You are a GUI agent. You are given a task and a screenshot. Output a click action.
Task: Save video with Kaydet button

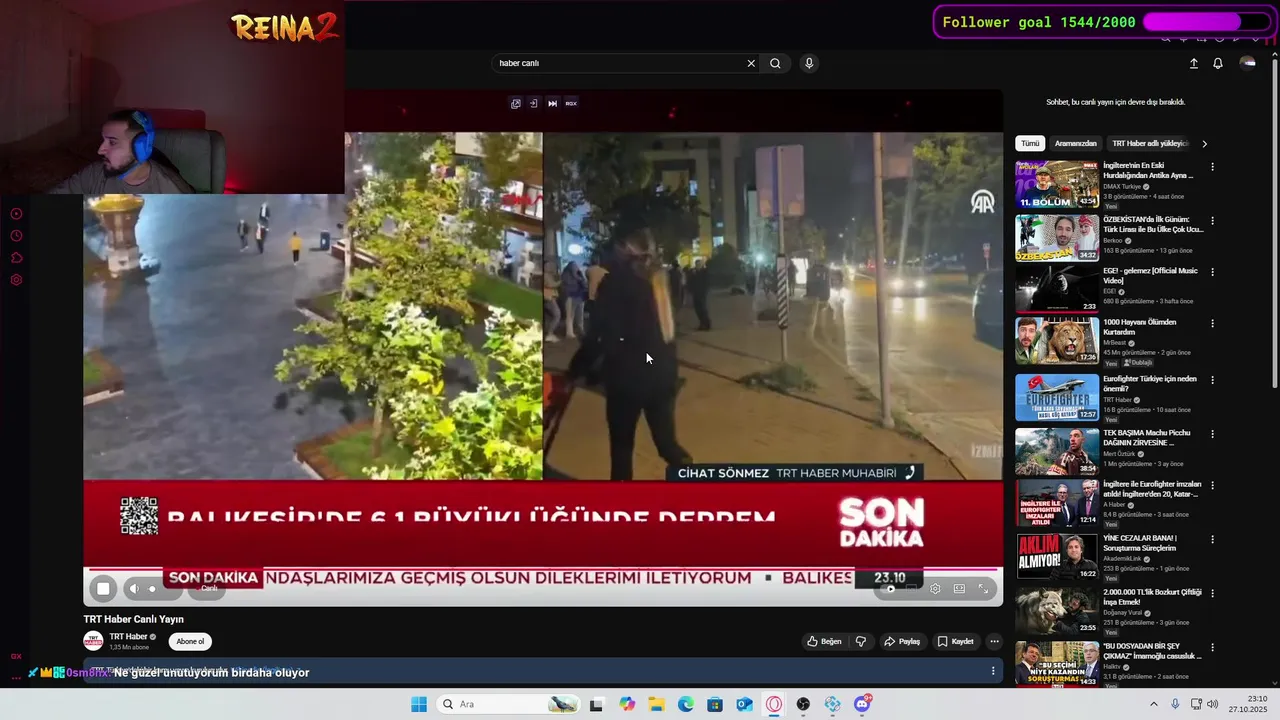click(955, 641)
